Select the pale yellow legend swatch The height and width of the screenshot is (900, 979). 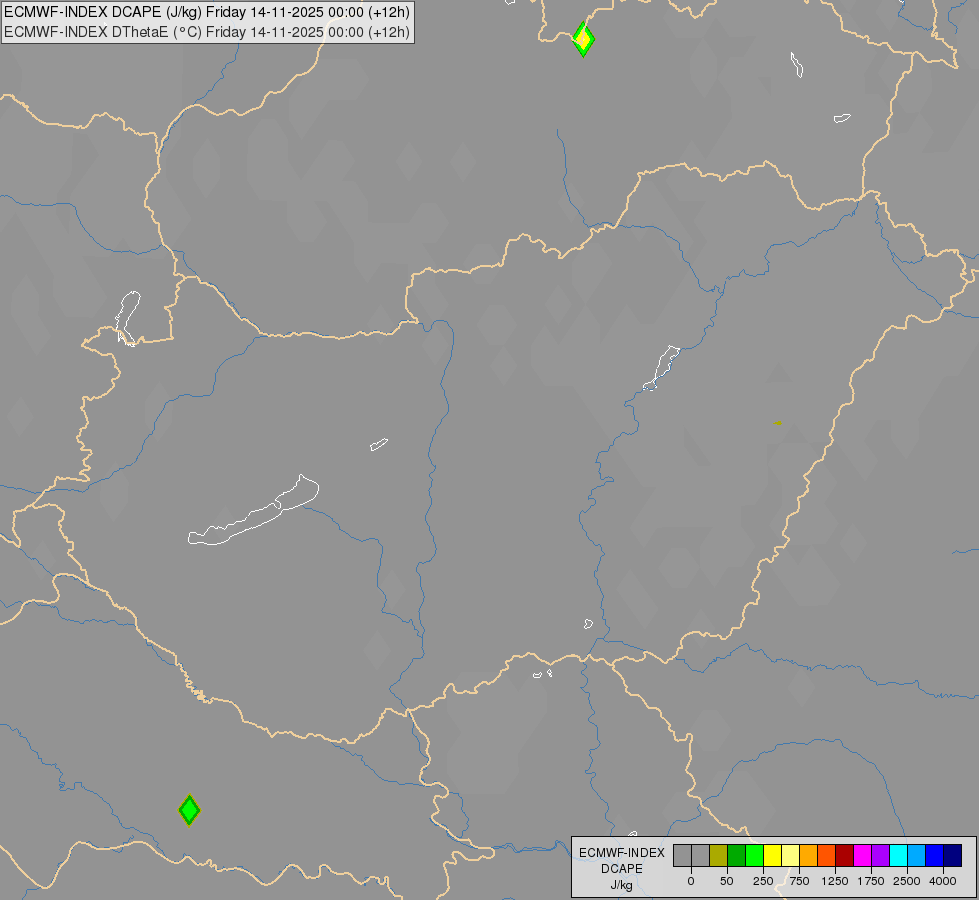790,856
